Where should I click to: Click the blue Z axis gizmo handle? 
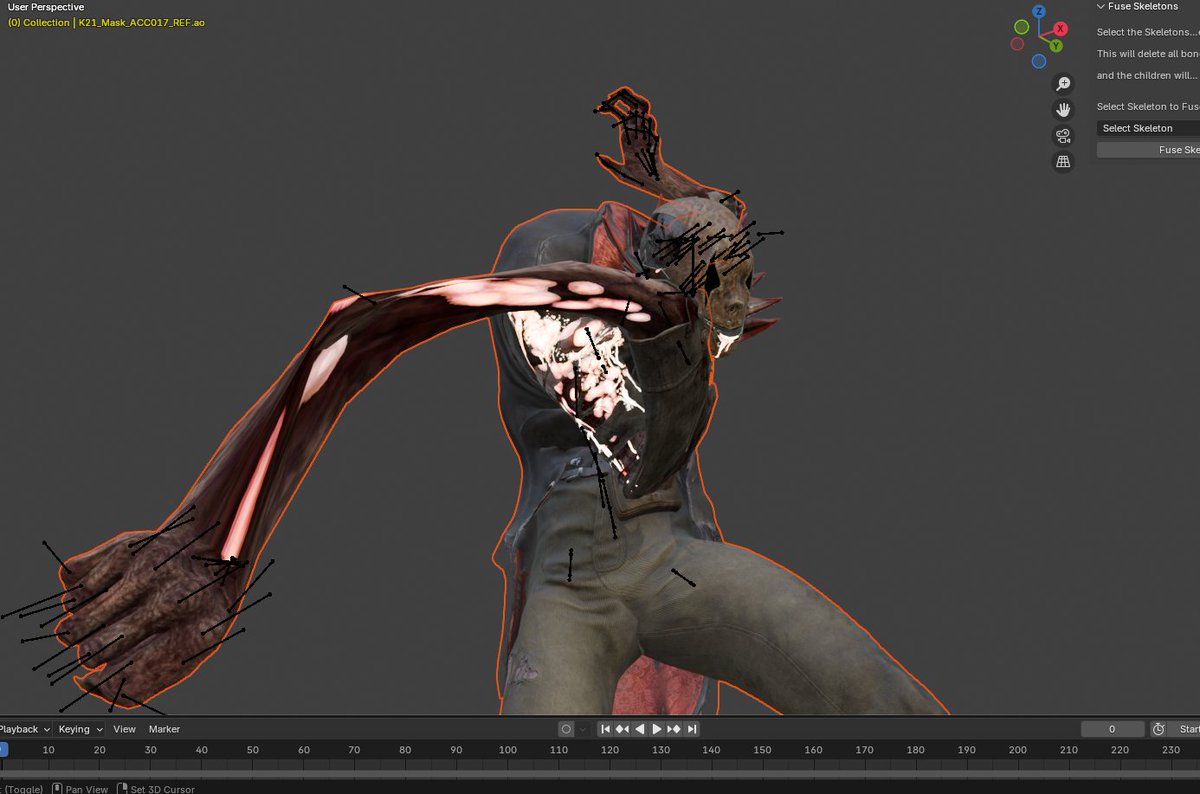tap(1040, 12)
